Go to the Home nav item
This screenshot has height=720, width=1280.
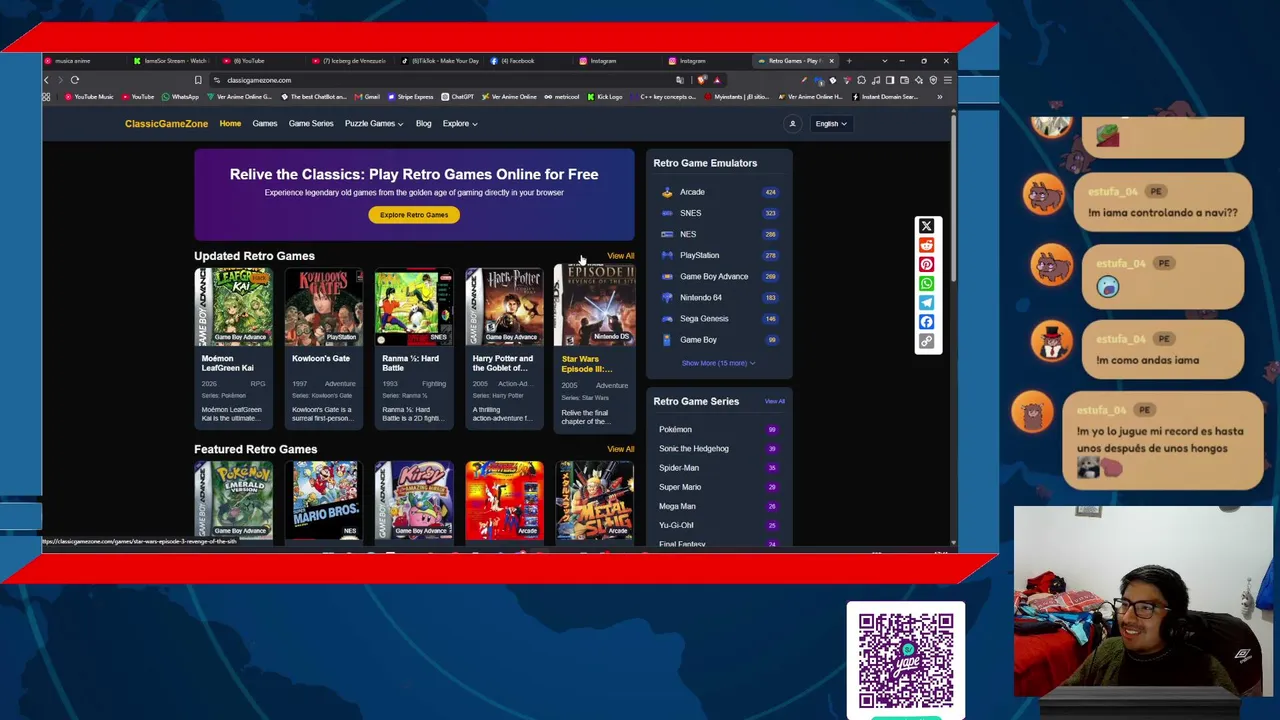230,124
